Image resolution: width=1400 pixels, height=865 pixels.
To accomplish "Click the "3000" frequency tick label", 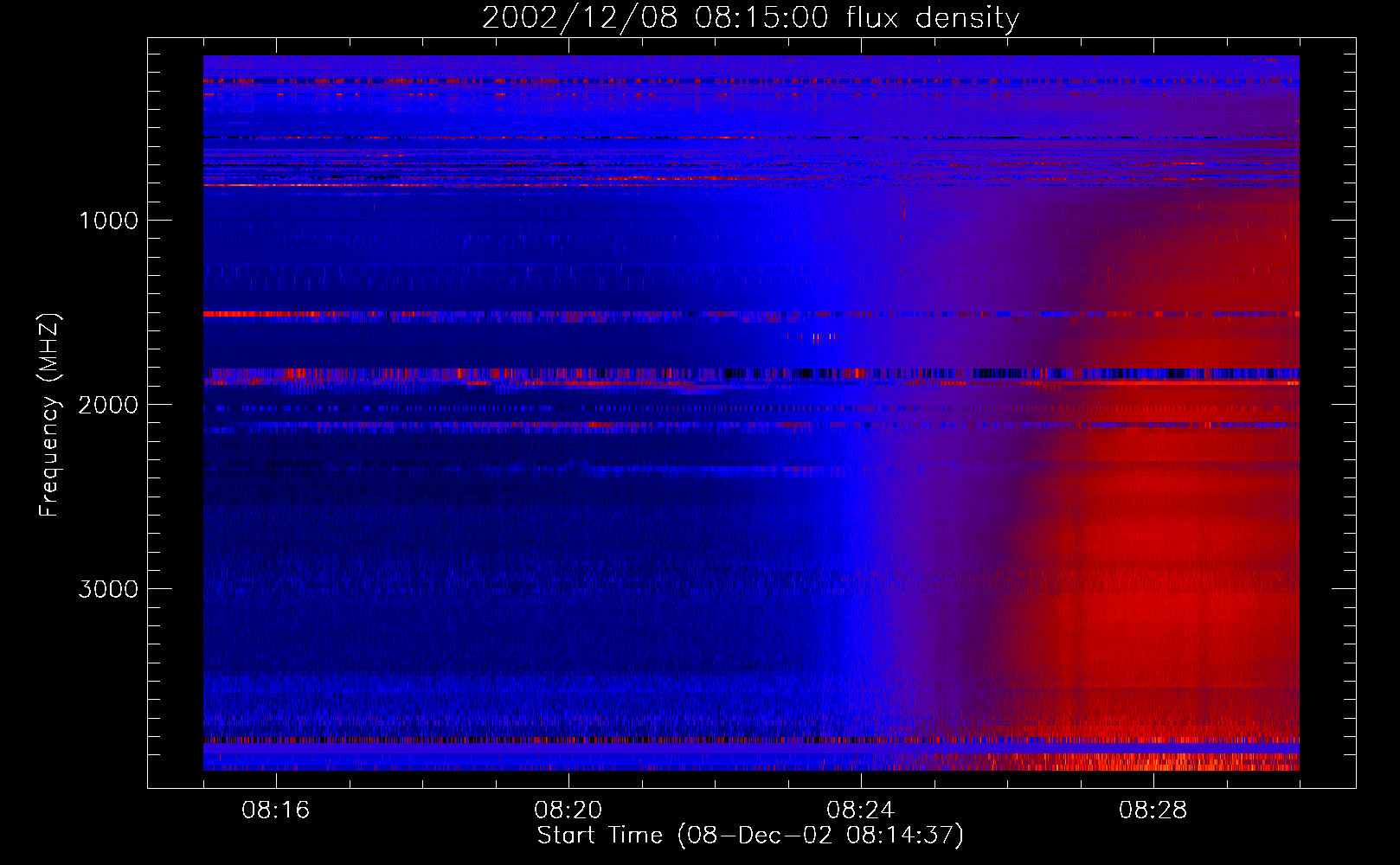I will click(108, 589).
